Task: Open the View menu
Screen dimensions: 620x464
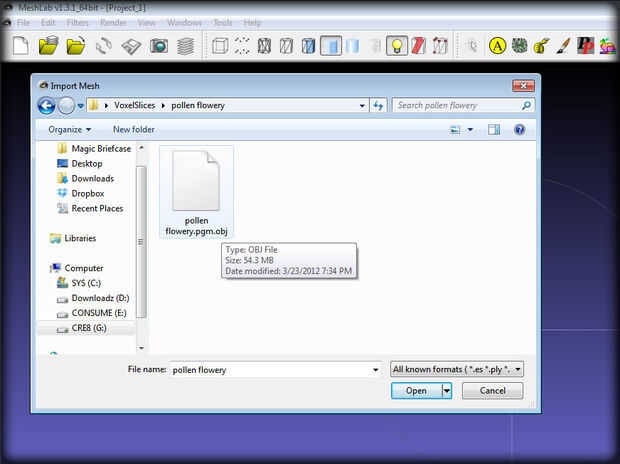Action: pyautogui.click(x=146, y=23)
